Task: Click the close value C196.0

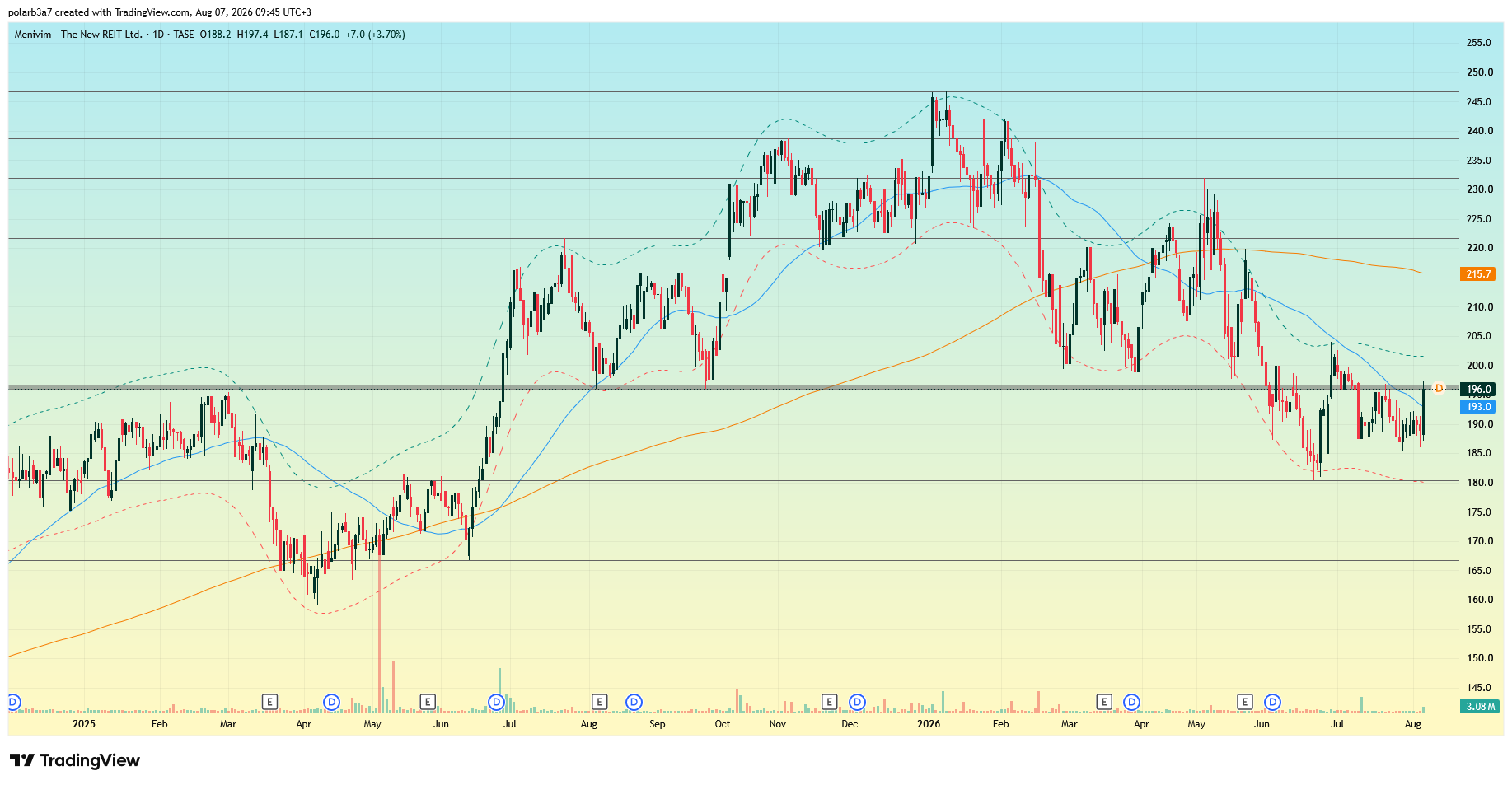Action: point(324,35)
